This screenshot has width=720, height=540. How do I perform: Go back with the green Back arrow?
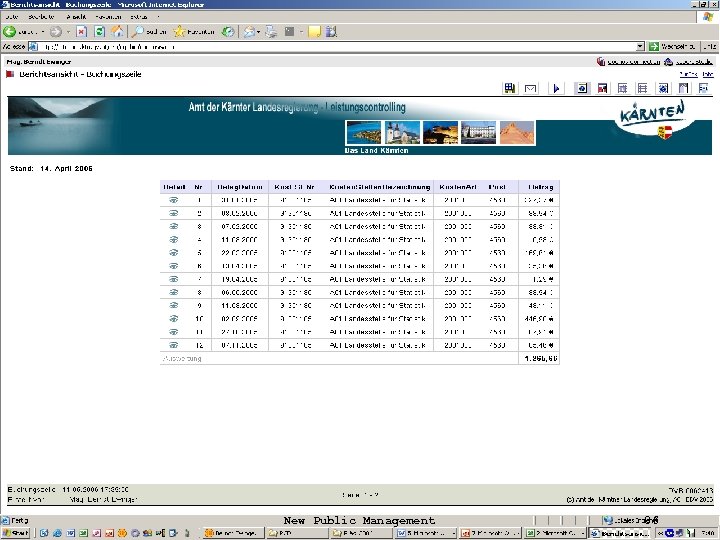click(10, 32)
